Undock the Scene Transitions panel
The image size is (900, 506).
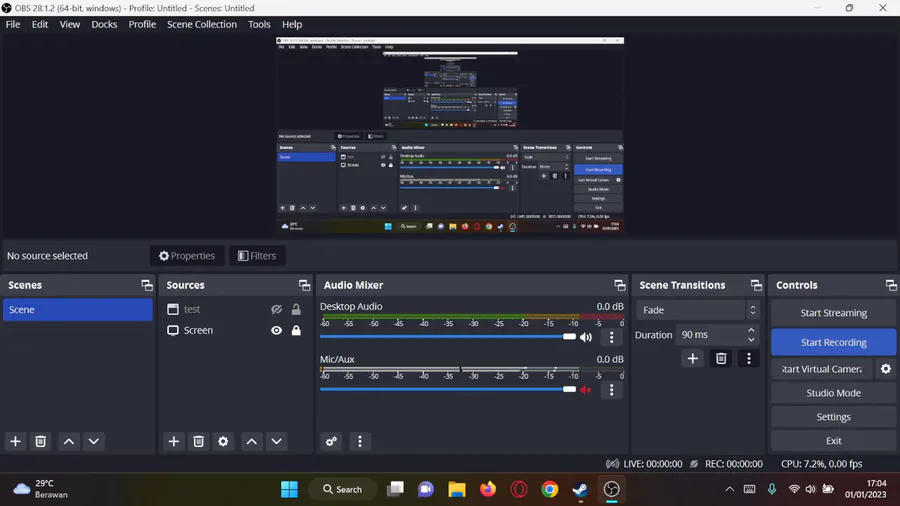click(x=757, y=285)
